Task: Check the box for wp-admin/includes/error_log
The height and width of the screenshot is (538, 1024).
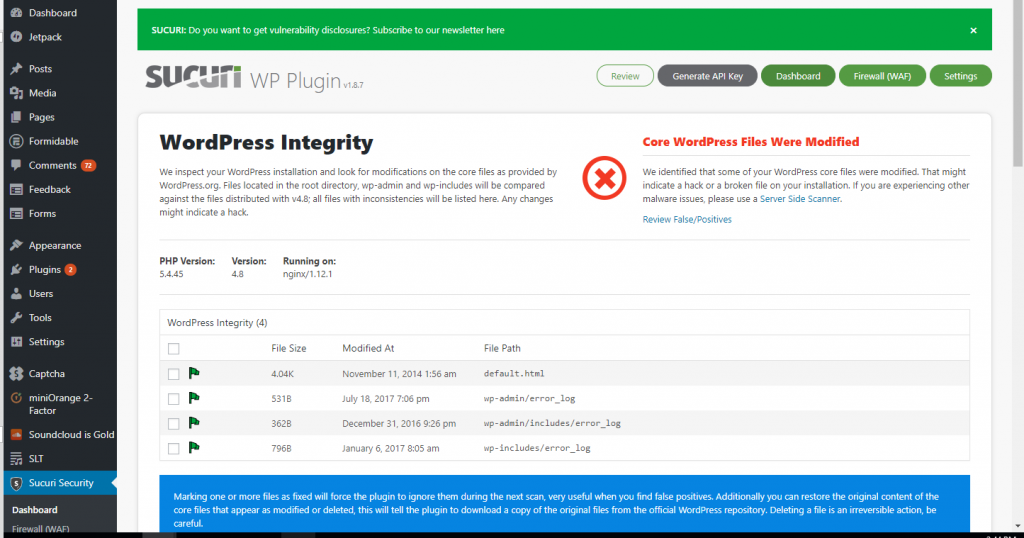Action: pos(174,424)
